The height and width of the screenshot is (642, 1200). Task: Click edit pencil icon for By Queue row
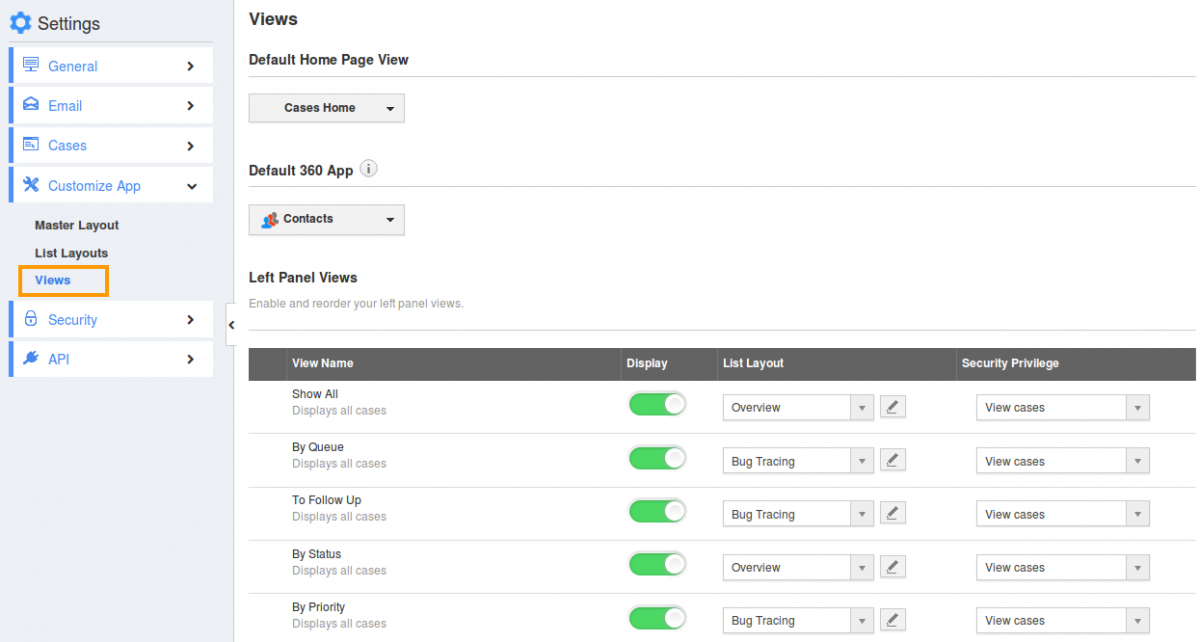893,460
